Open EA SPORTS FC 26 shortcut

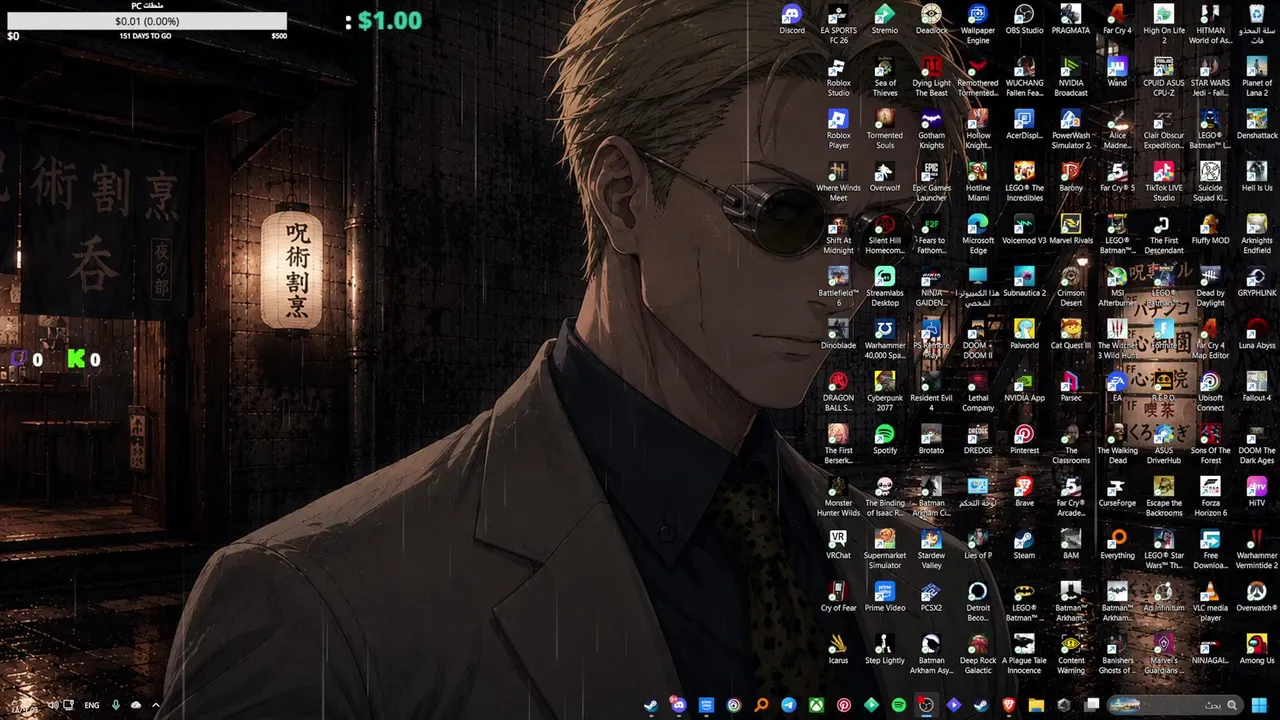click(x=838, y=24)
